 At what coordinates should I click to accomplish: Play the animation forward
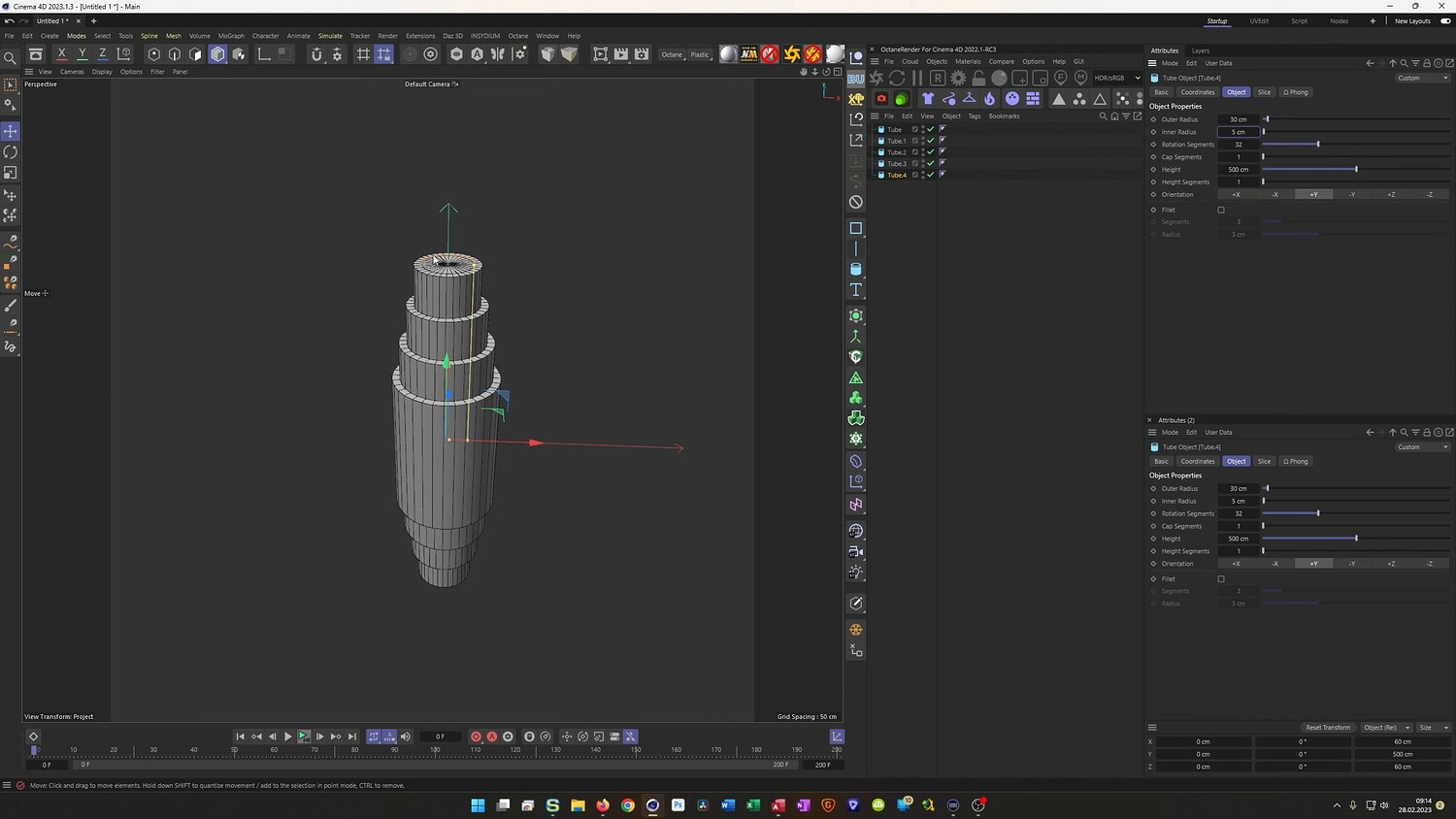(287, 737)
